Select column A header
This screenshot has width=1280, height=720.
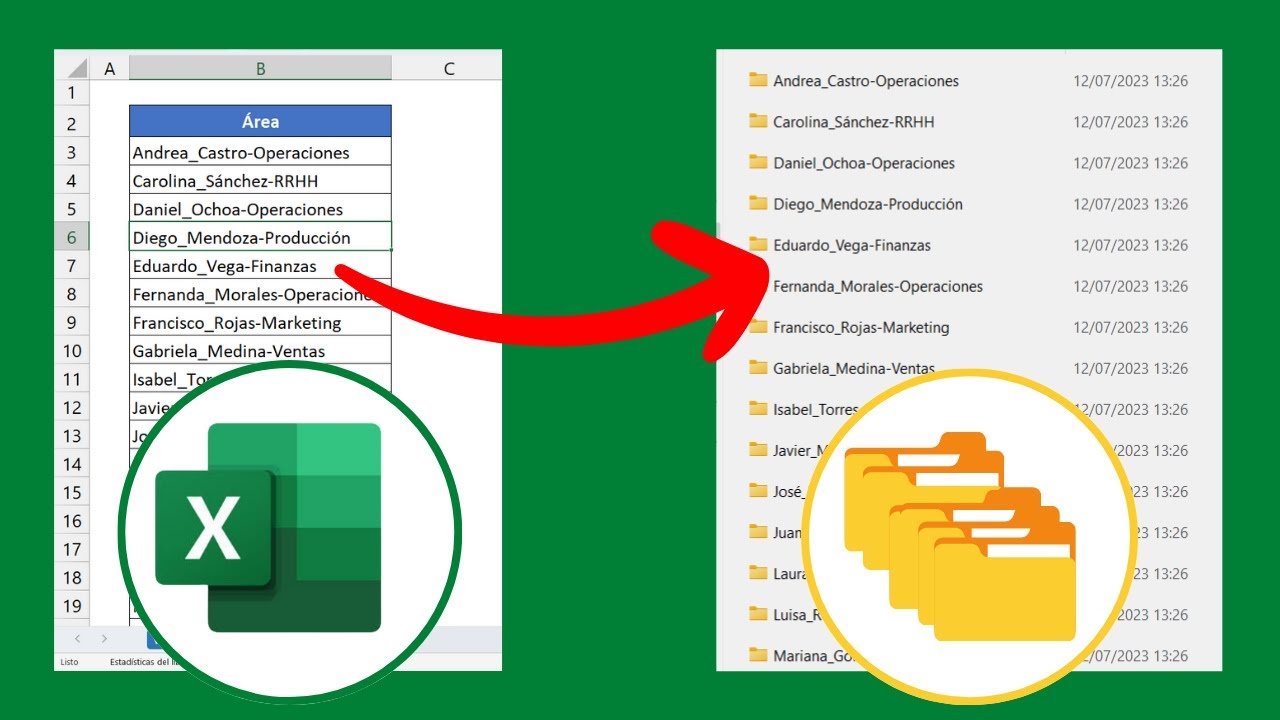pyautogui.click(x=110, y=68)
